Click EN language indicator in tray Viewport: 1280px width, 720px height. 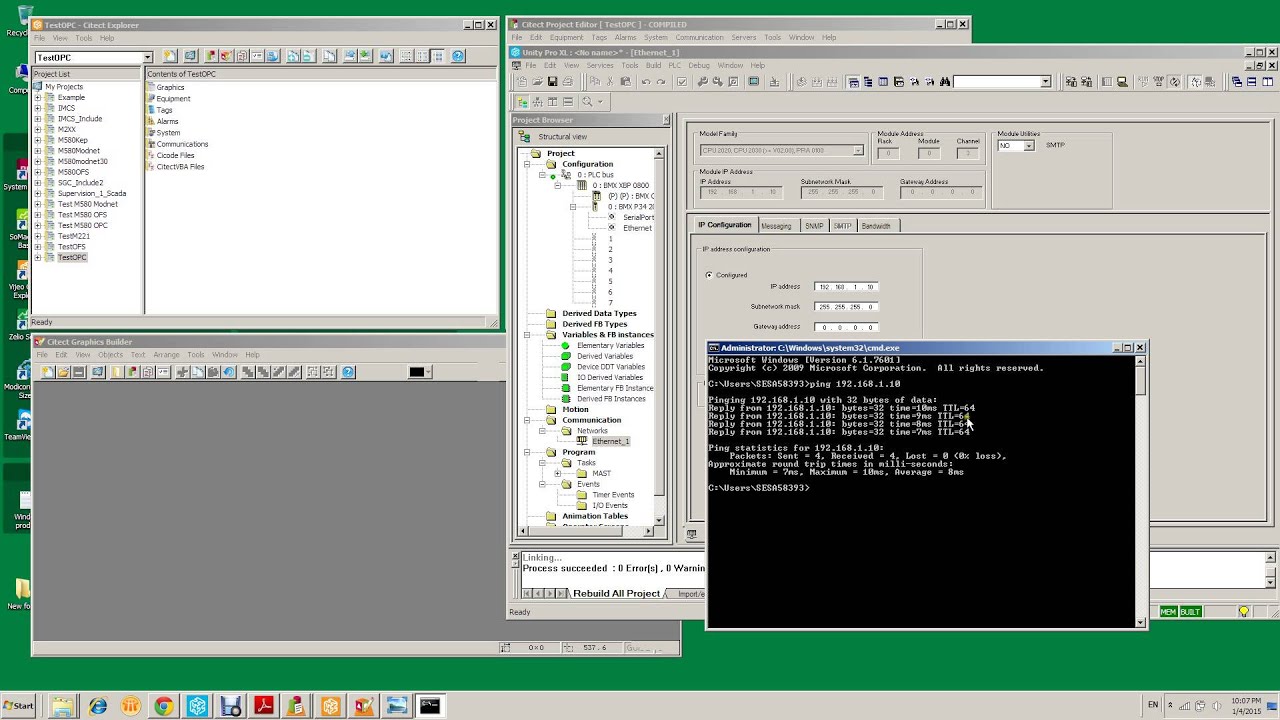point(1153,705)
